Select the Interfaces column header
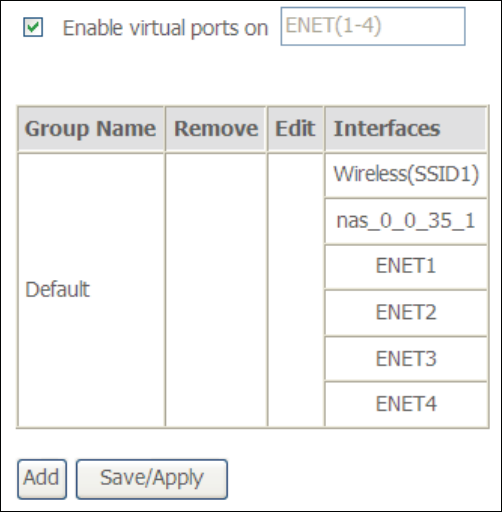 click(406, 129)
